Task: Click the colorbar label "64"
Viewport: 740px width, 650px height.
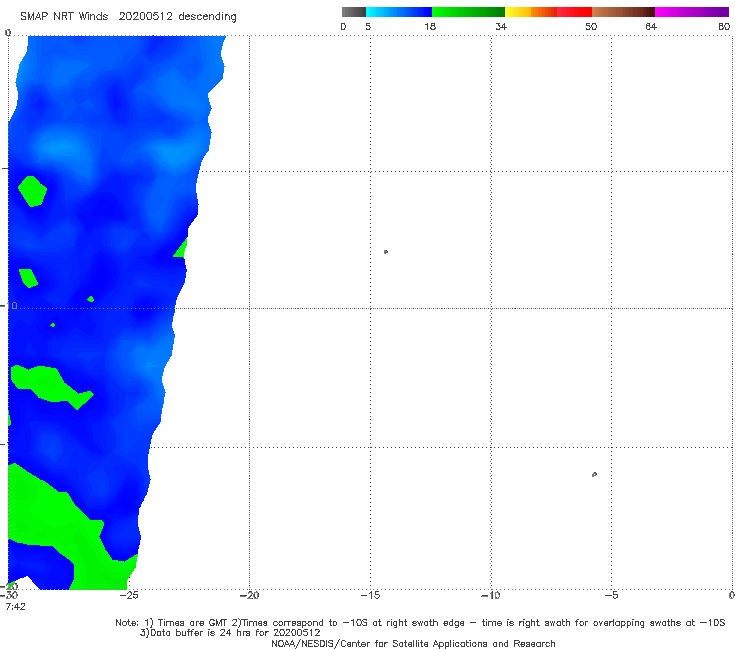Action: tap(651, 26)
